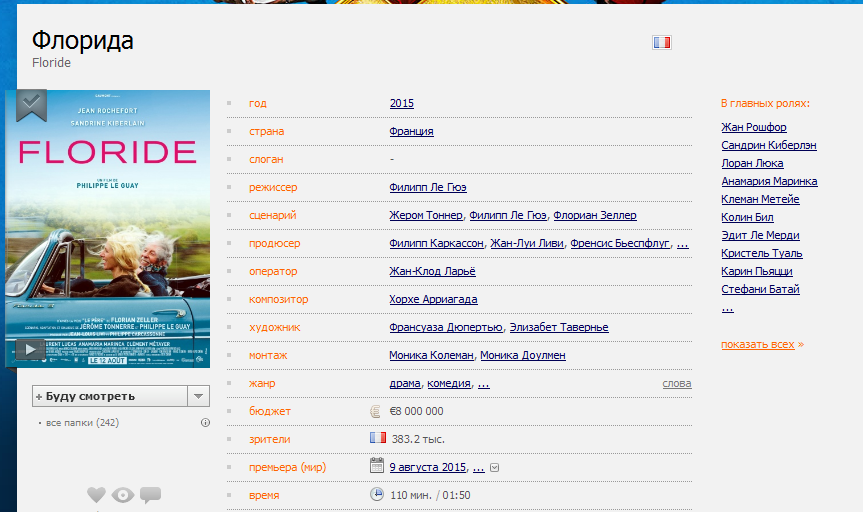Open composer Хорхе Арриагада link
This screenshot has height=512, width=863.
click(433, 299)
